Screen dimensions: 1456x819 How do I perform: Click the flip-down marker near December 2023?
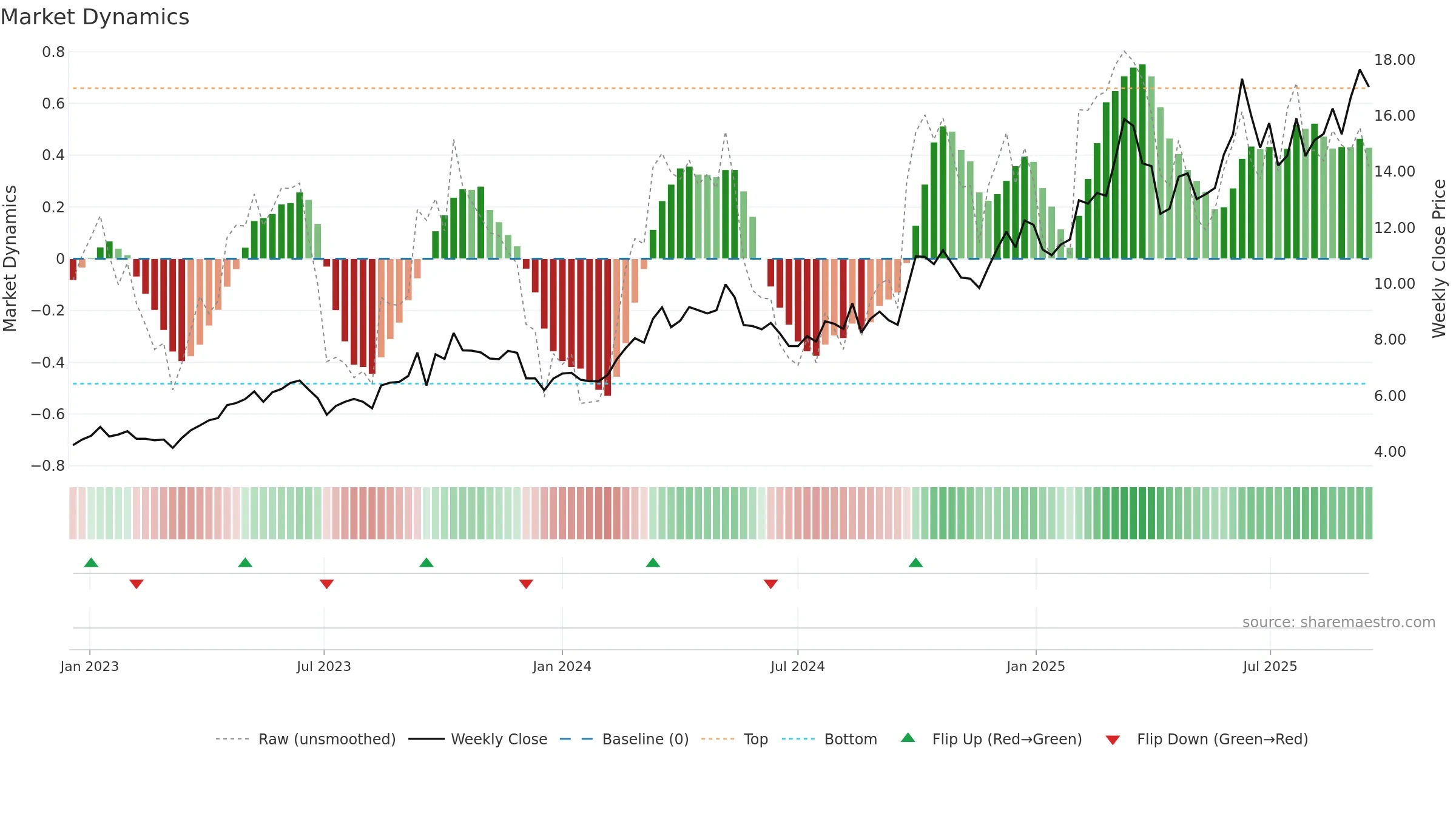(x=526, y=584)
